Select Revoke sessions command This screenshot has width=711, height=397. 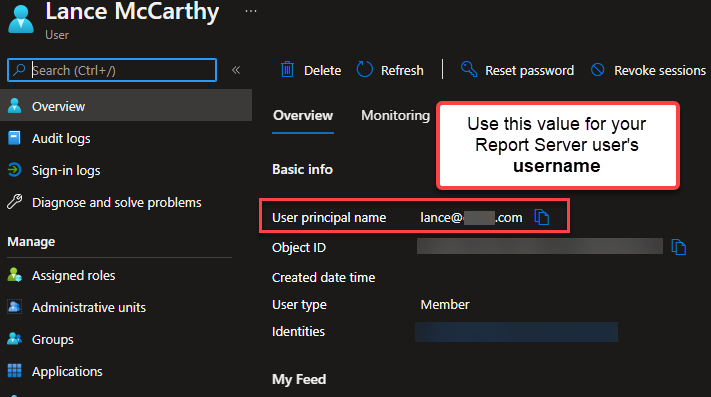pyautogui.click(x=660, y=71)
